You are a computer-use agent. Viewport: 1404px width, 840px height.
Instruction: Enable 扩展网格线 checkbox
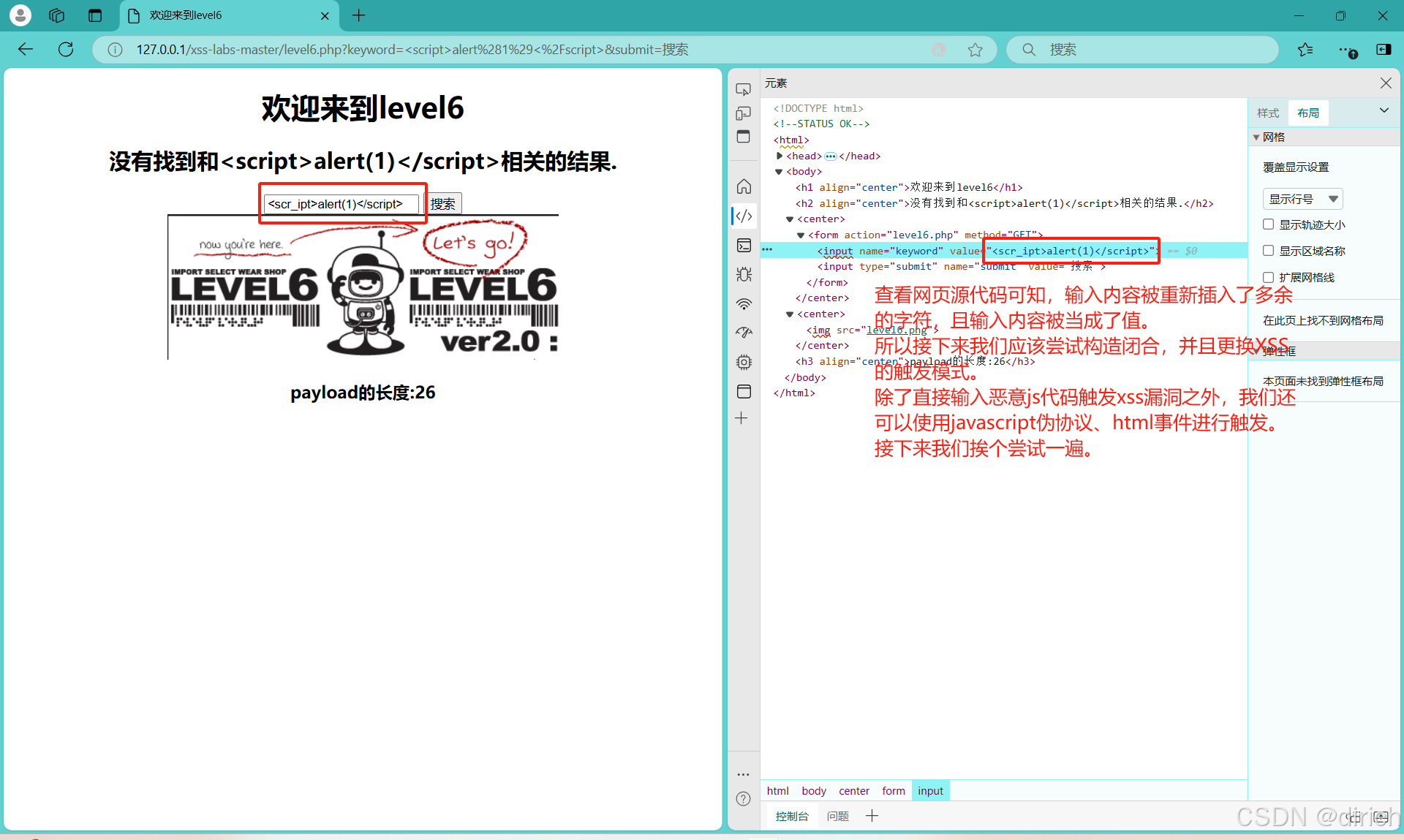[x=1269, y=277]
